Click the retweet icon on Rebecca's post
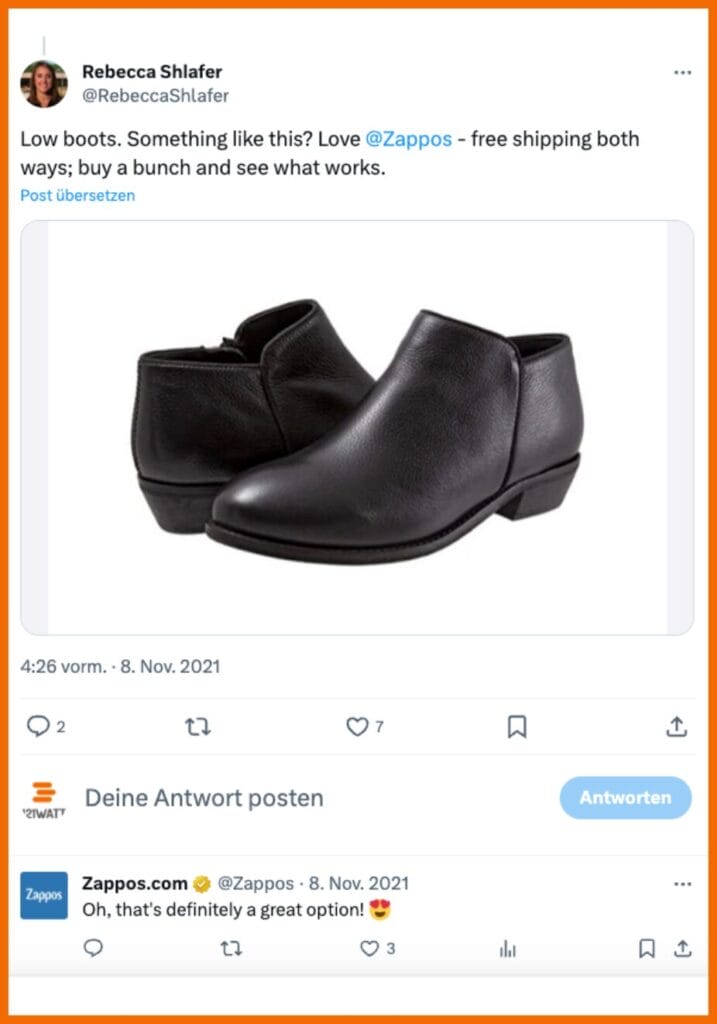 (198, 727)
